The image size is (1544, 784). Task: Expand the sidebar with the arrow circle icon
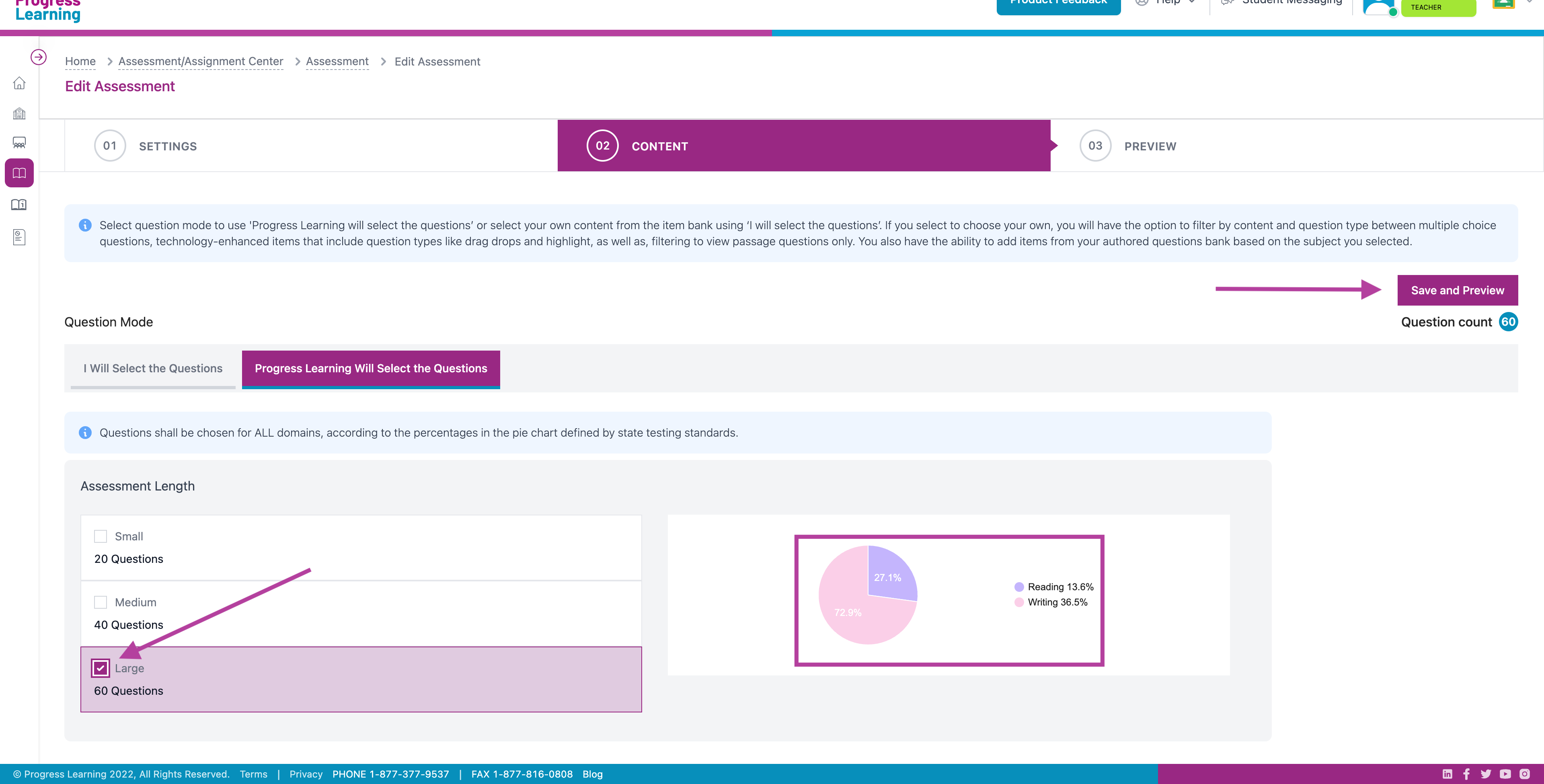pos(38,57)
